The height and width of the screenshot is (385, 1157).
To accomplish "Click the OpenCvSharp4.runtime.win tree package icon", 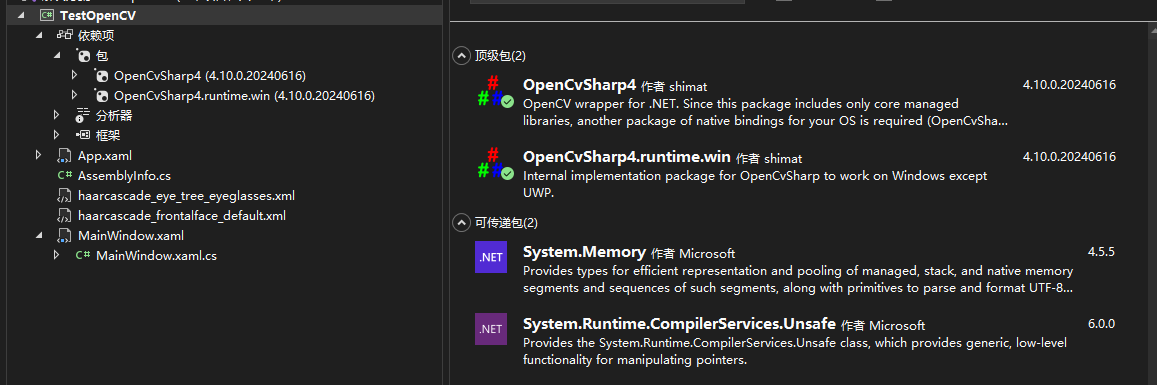I will pos(102,95).
